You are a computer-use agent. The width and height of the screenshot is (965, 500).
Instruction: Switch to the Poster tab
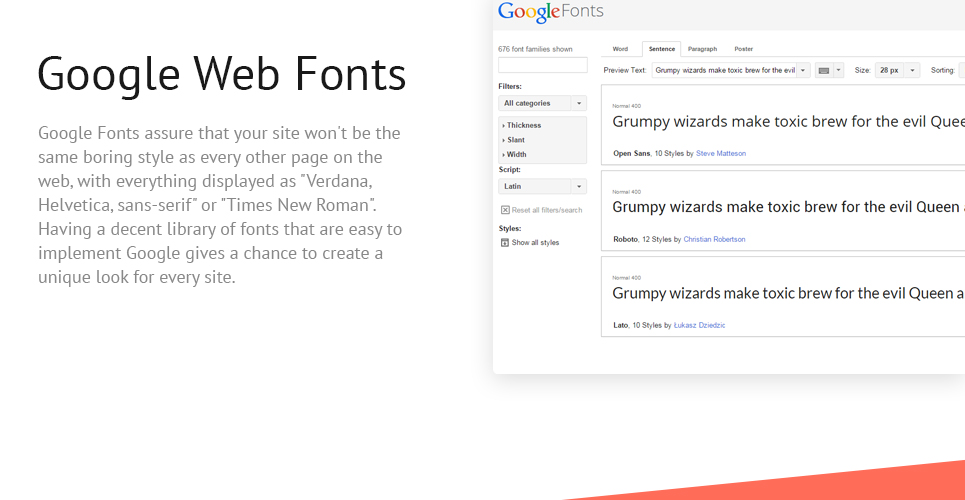pos(743,49)
